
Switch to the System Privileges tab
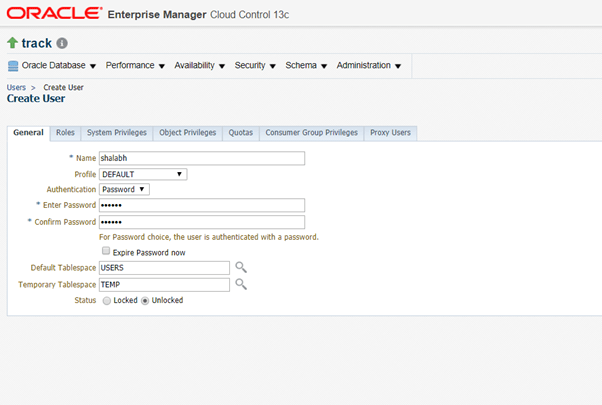pos(116,132)
